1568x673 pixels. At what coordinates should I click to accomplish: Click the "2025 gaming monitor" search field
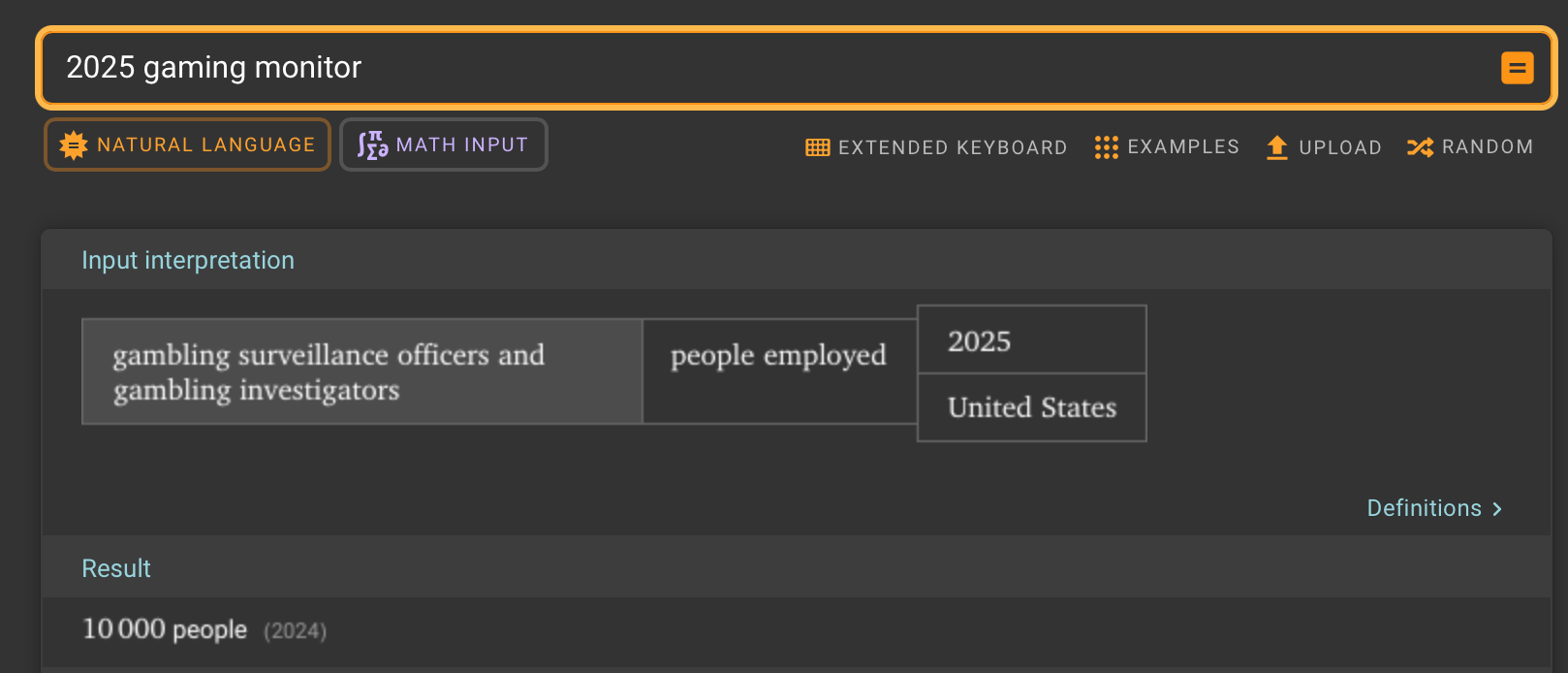pyautogui.click(x=756, y=68)
